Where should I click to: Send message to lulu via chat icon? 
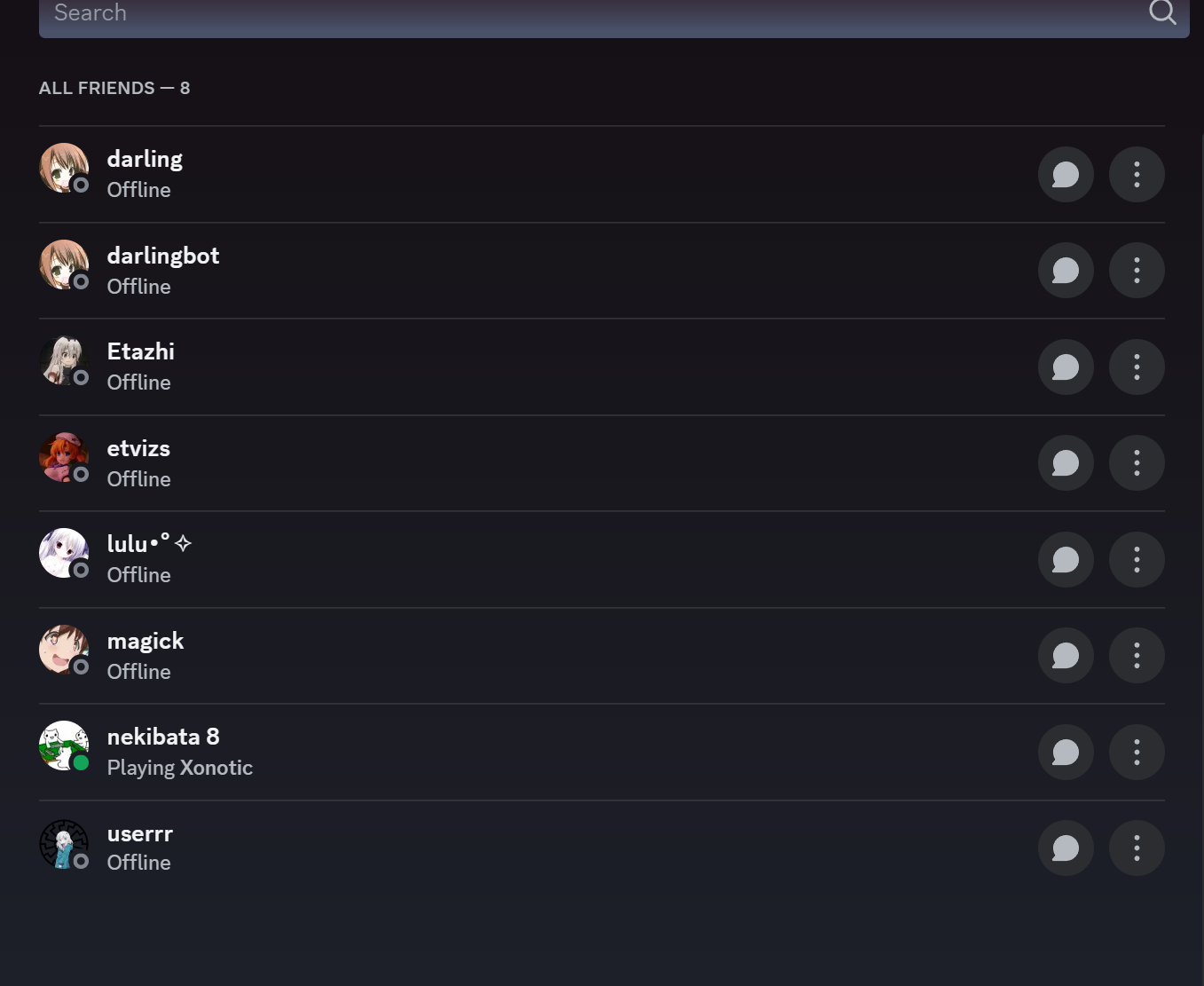1066,559
